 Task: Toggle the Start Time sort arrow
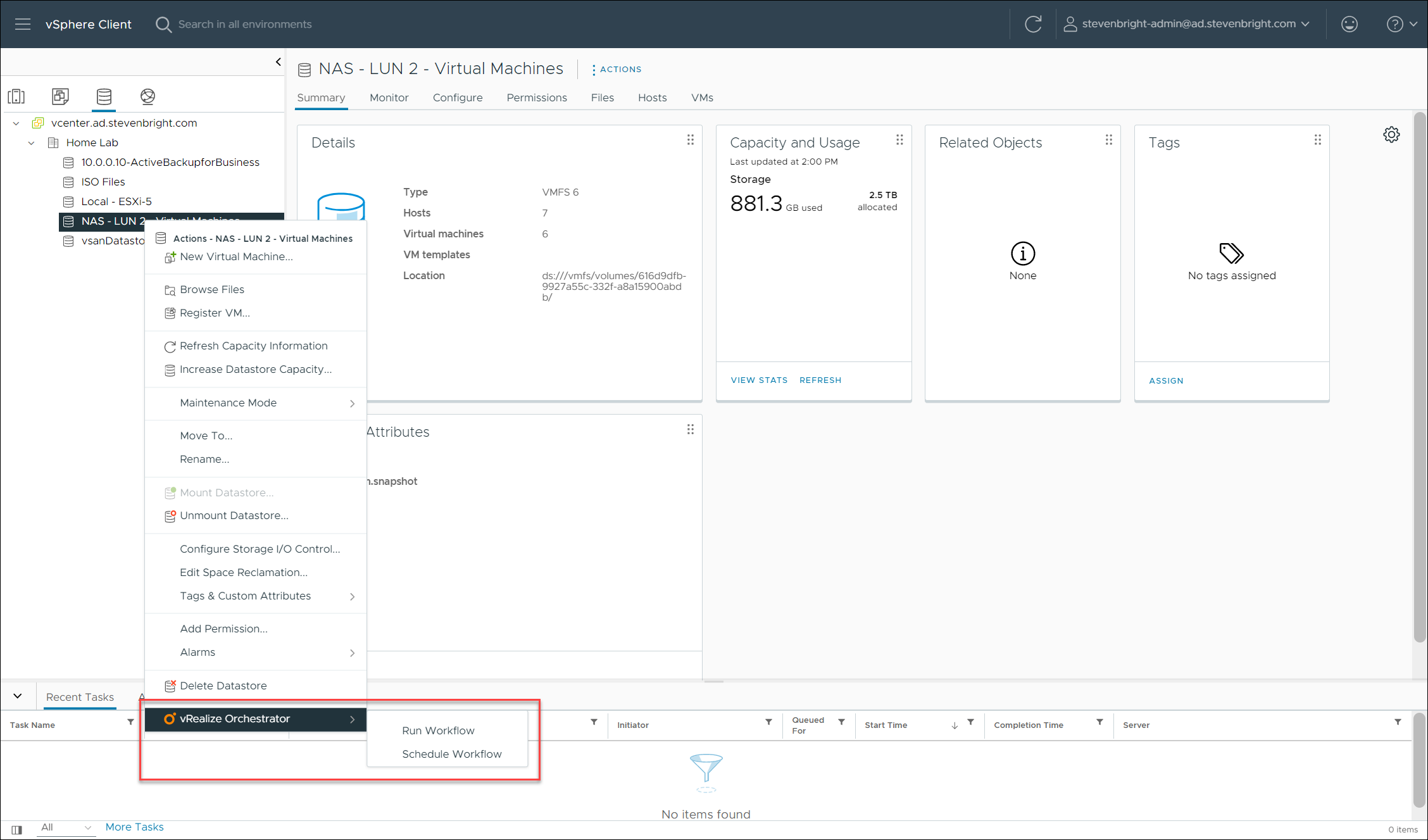click(954, 725)
